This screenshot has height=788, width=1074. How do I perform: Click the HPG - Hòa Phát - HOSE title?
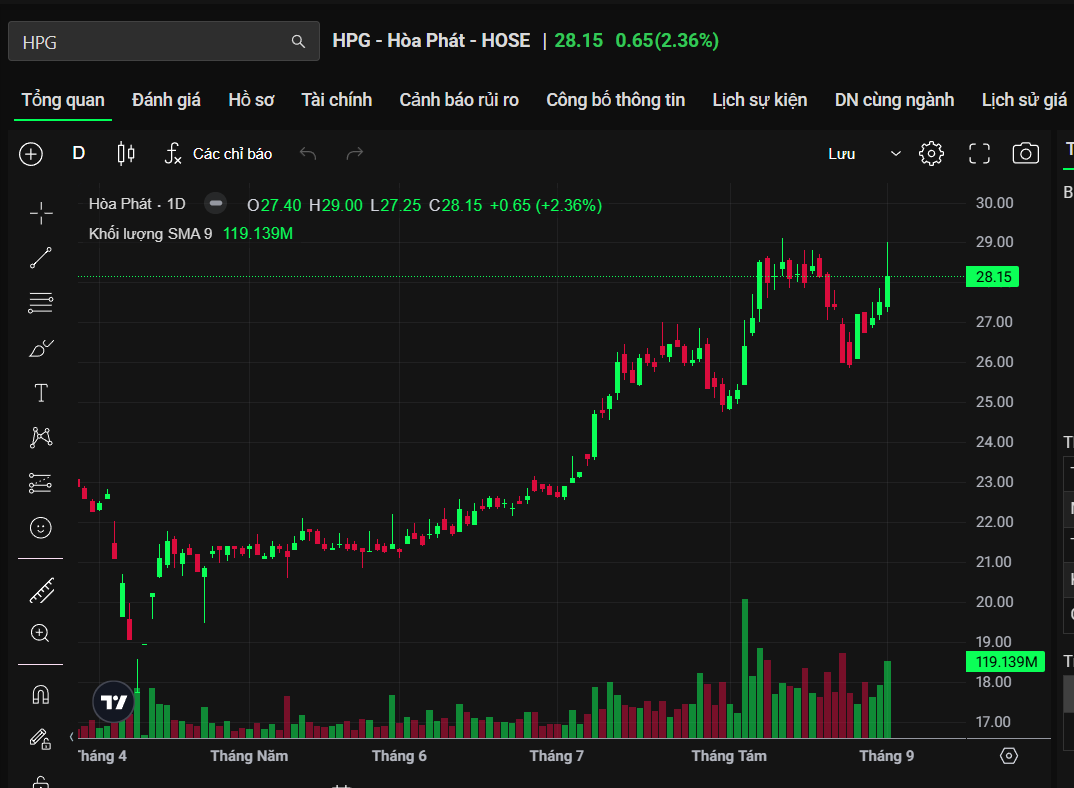[432, 40]
